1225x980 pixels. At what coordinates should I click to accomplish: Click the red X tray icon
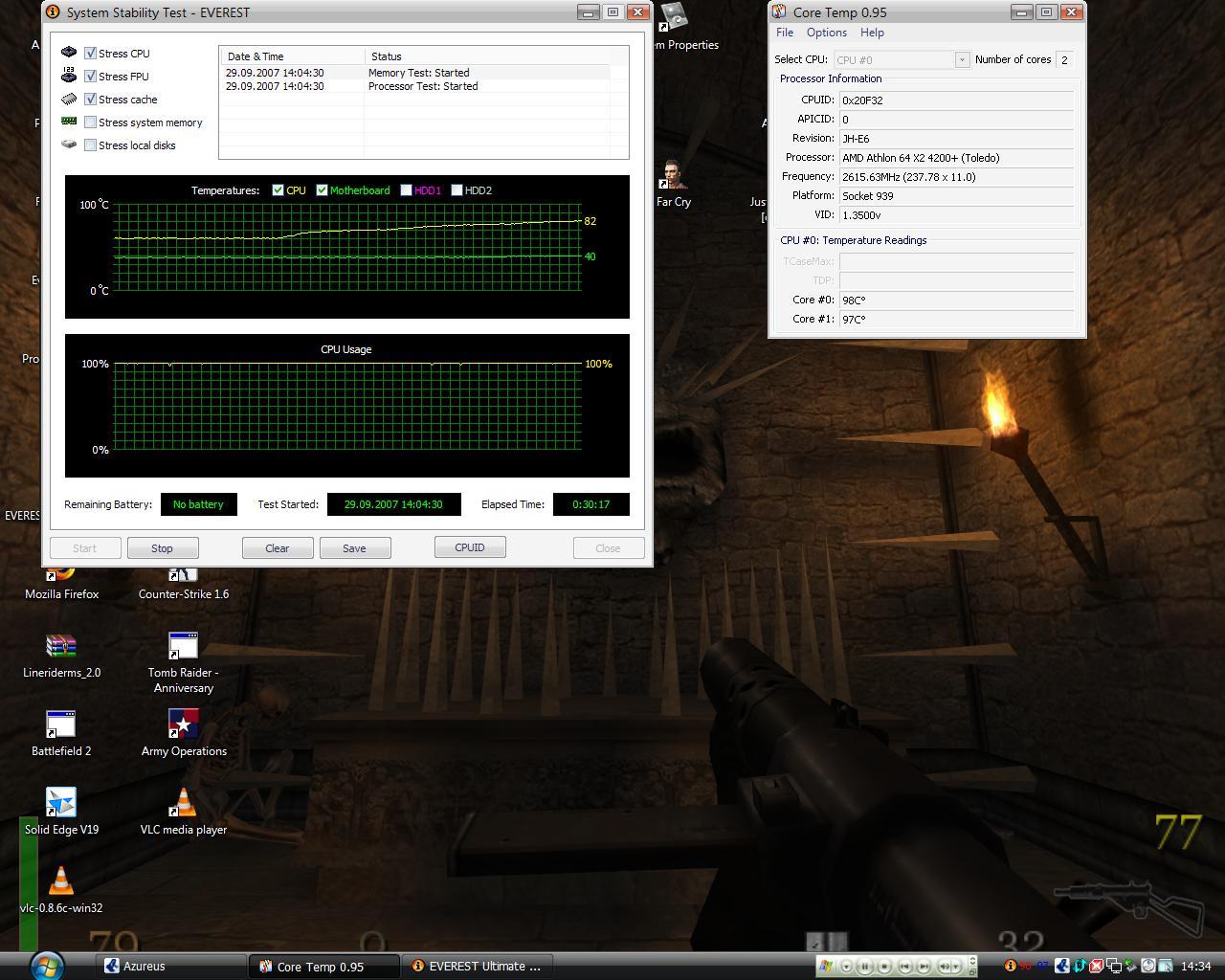1097,966
